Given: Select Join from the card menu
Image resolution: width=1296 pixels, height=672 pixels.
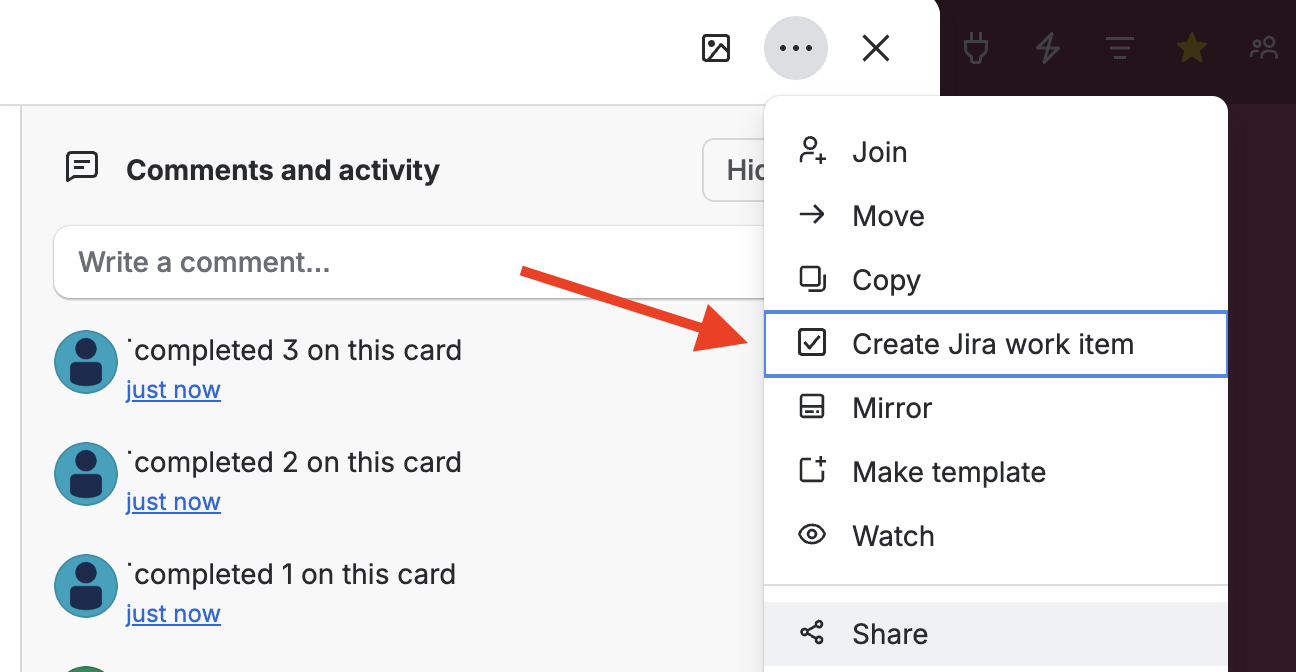Looking at the screenshot, I should pyautogui.click(x=996, y=152).
